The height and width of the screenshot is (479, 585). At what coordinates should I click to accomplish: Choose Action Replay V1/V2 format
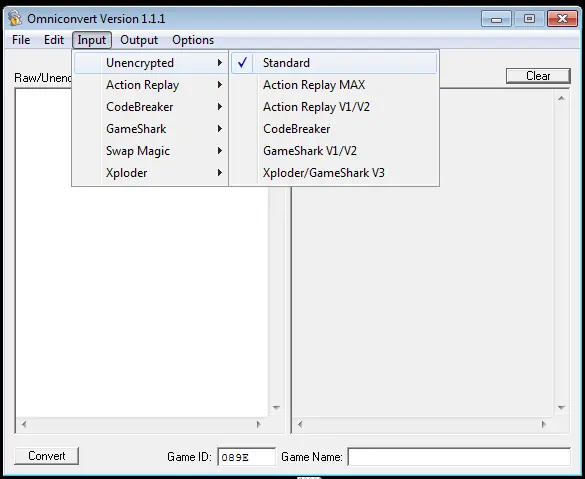[x=334, y=107]
